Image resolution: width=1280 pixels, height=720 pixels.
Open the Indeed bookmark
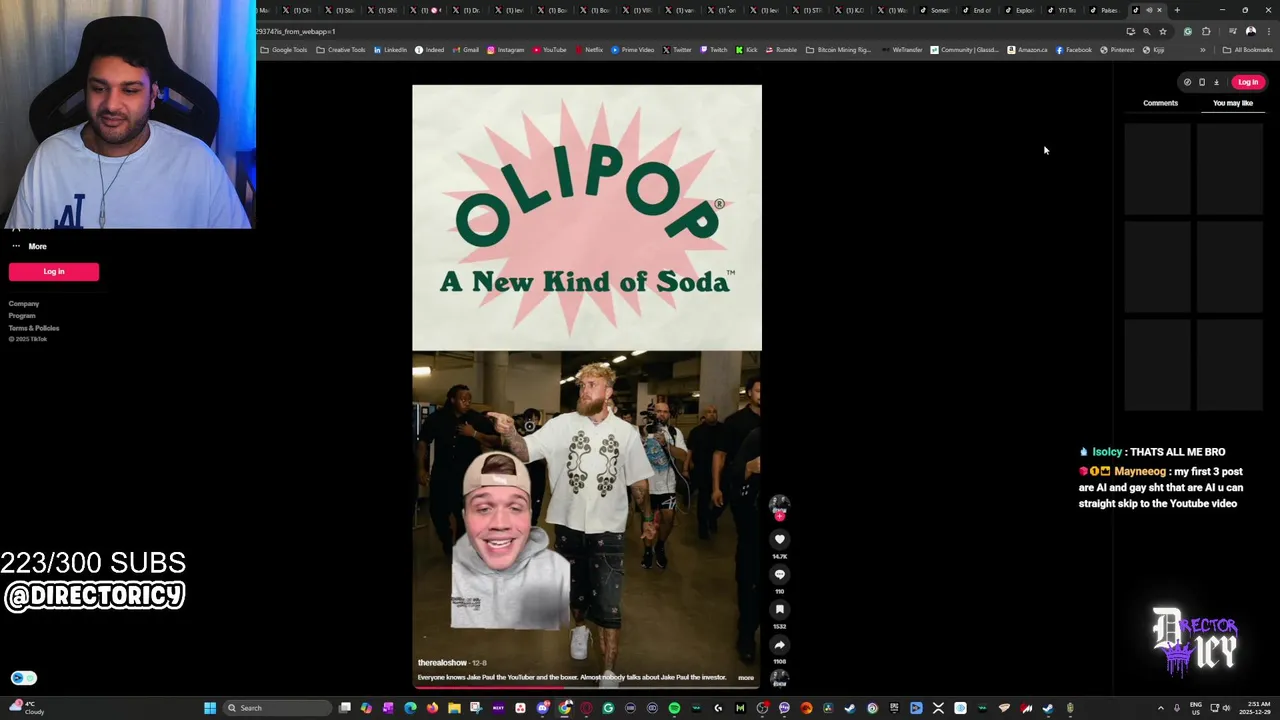pyautogui.click(x=429, y=50)
